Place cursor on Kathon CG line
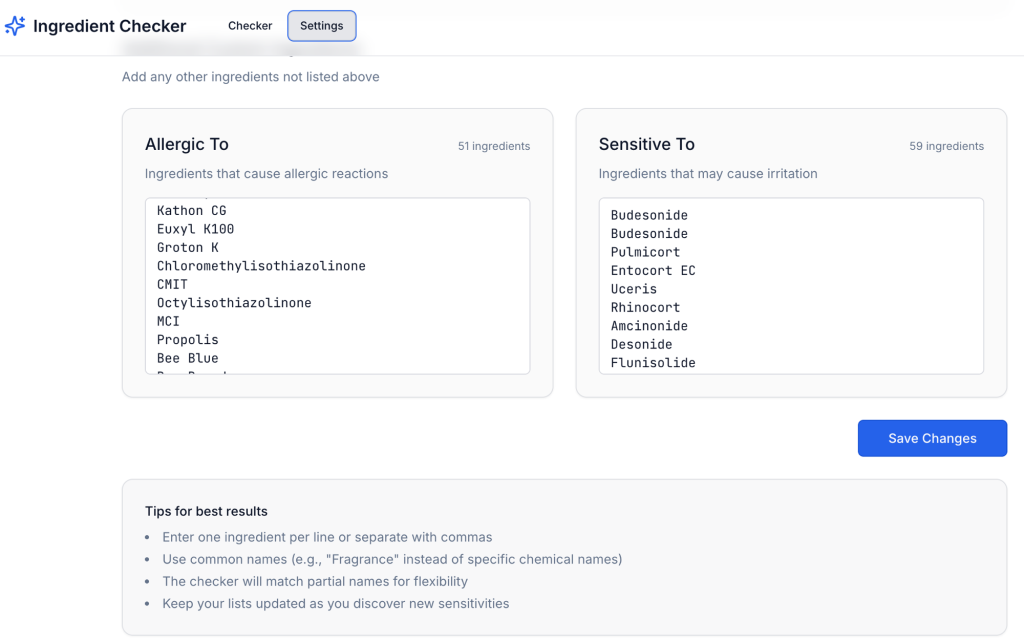The image size is (1024, 644). pos(192,211)
